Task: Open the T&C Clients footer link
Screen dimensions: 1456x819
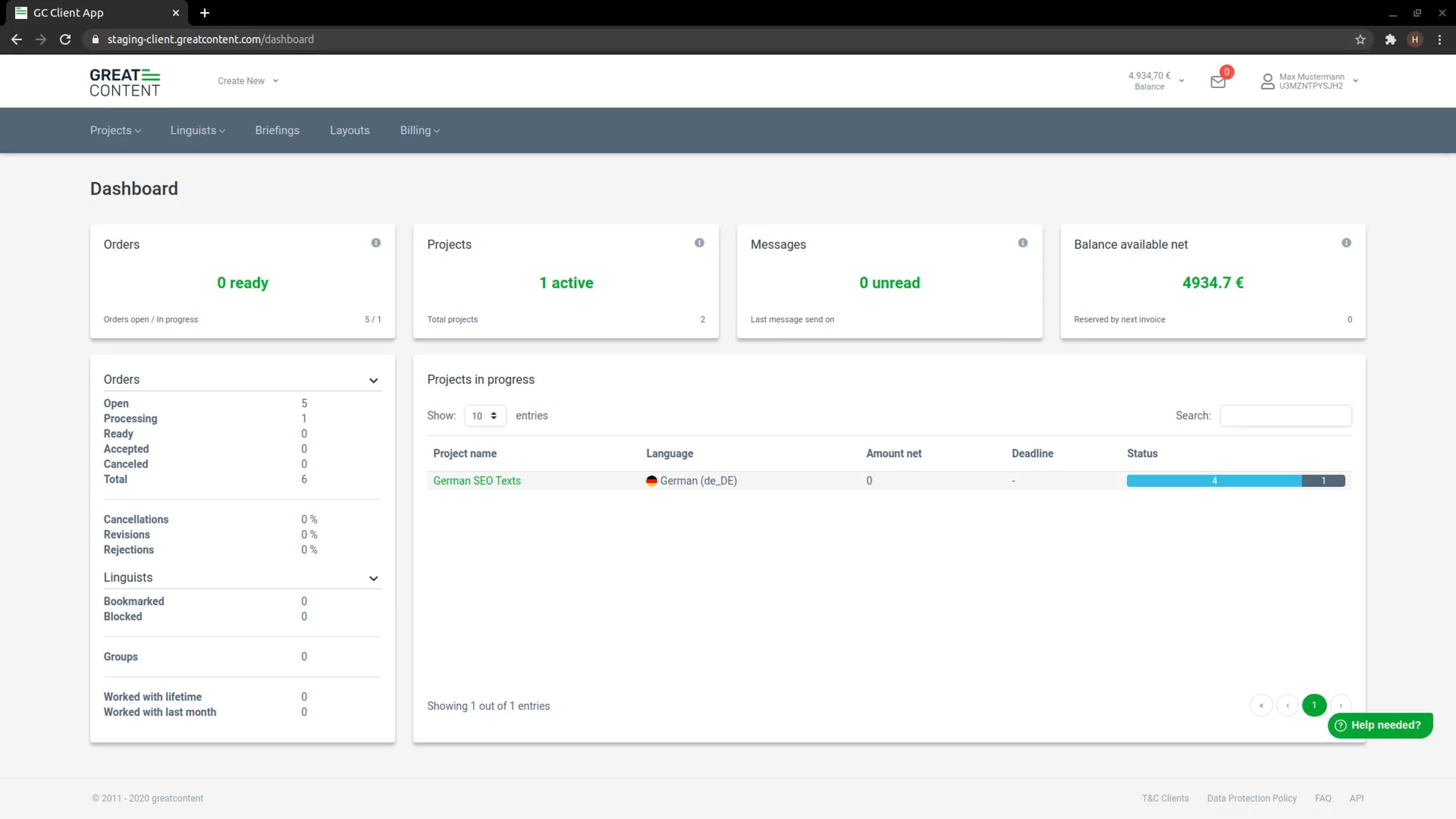Action: click(1165, 798)
